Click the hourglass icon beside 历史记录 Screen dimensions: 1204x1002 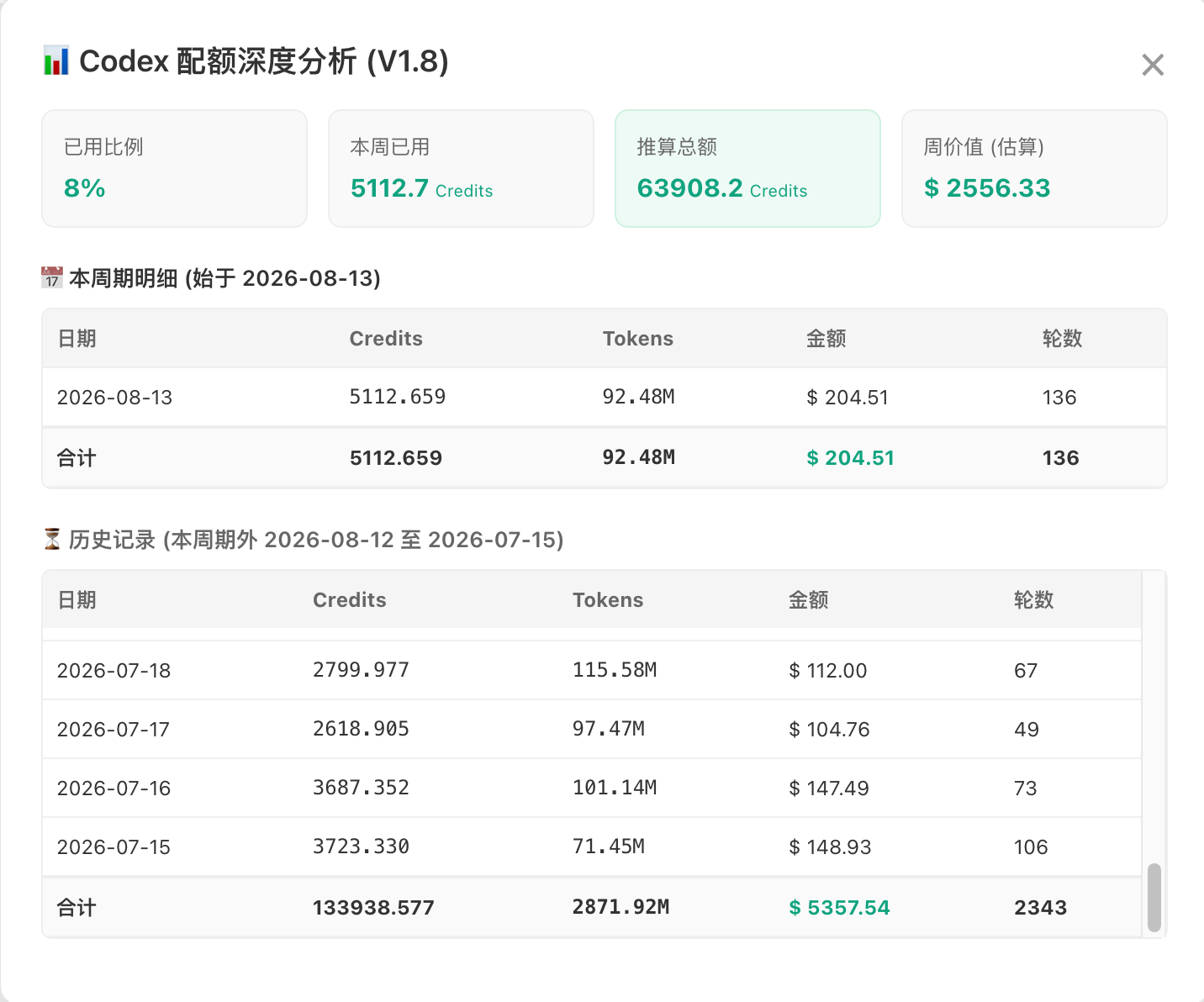(52, 539)
